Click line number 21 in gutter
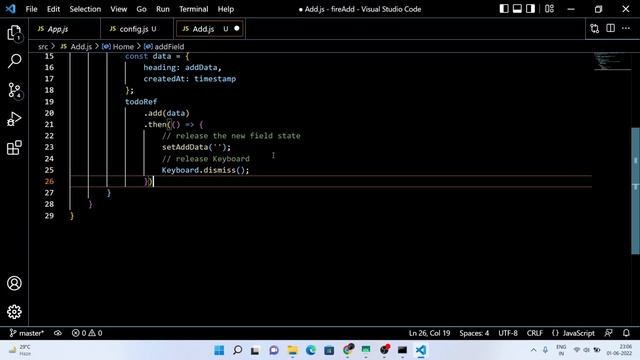 (49, 124)
